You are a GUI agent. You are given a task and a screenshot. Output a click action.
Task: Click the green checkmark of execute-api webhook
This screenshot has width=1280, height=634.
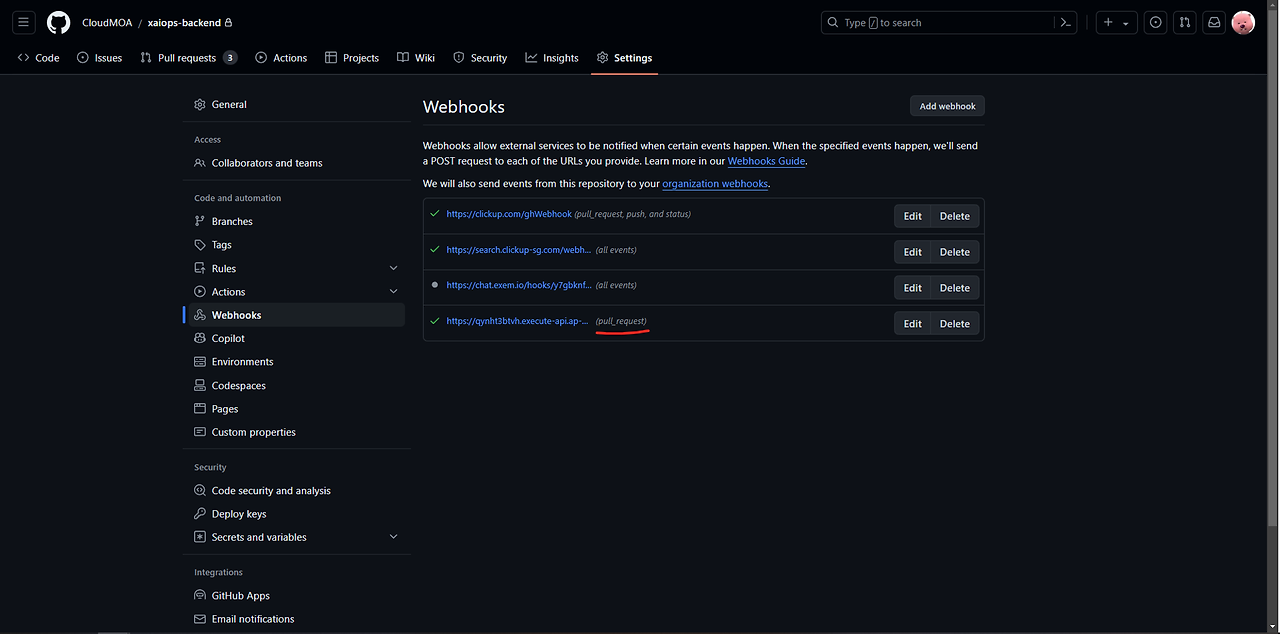point(434,320)
